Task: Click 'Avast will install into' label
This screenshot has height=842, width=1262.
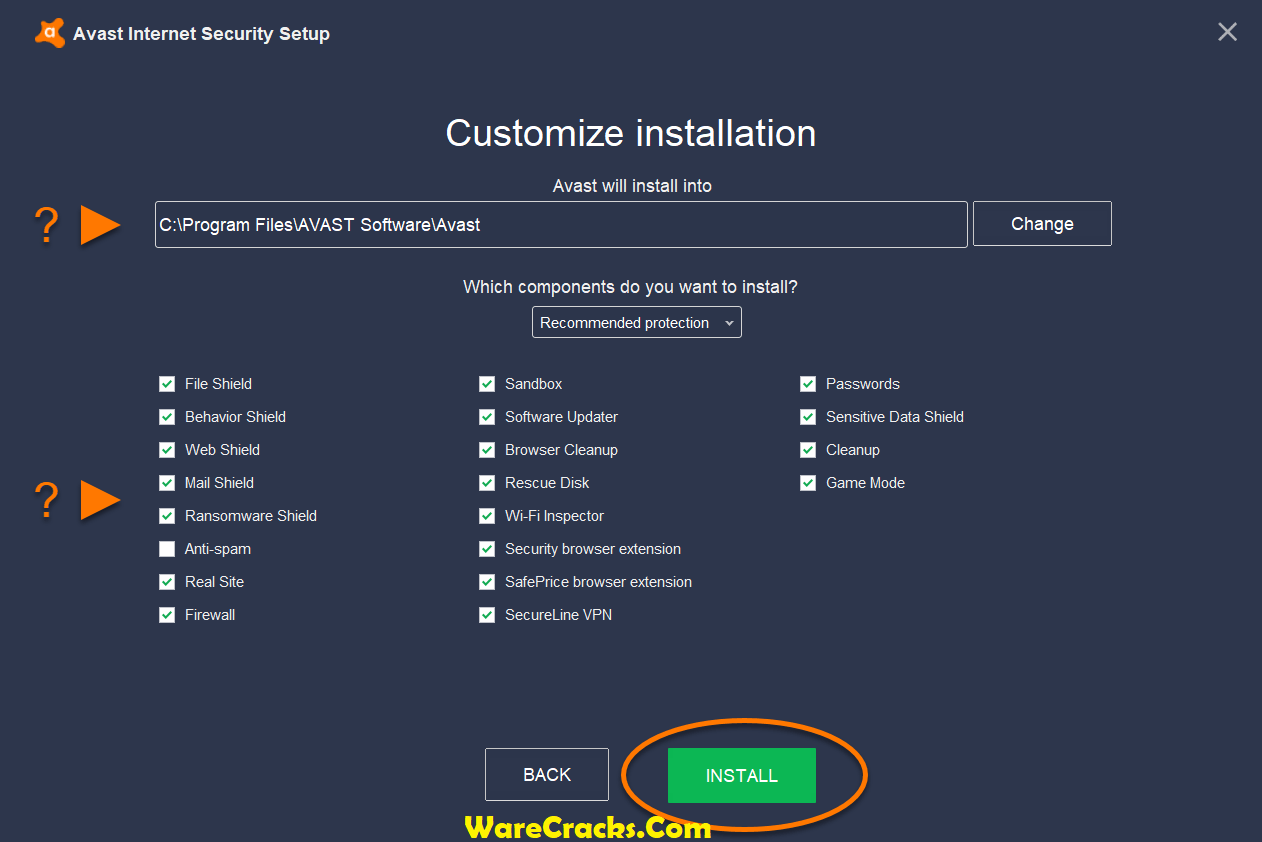Action: point(632,186)
